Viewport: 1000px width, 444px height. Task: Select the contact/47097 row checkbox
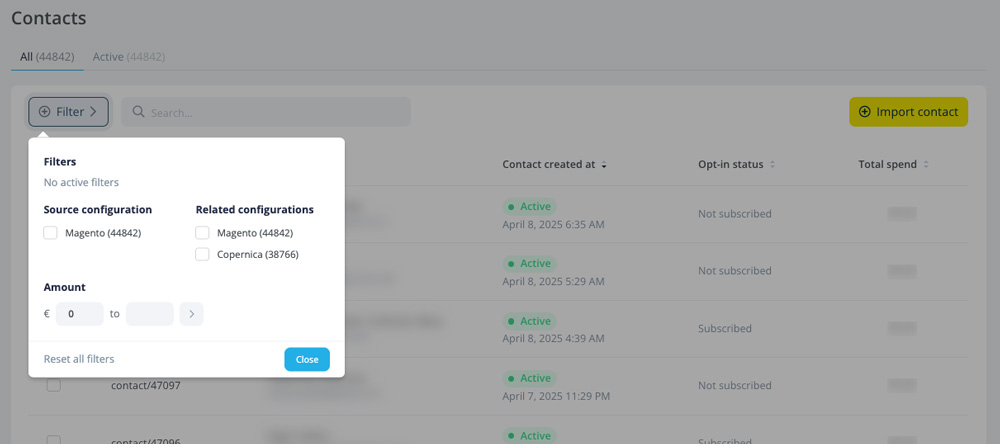tap(54, 385)
